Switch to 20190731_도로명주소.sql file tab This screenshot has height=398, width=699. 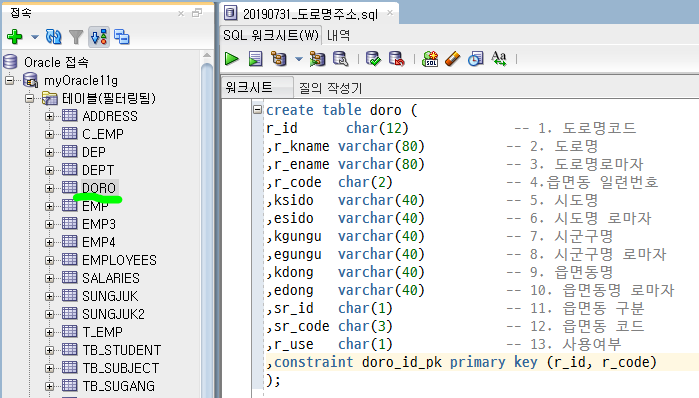point(310,14)
